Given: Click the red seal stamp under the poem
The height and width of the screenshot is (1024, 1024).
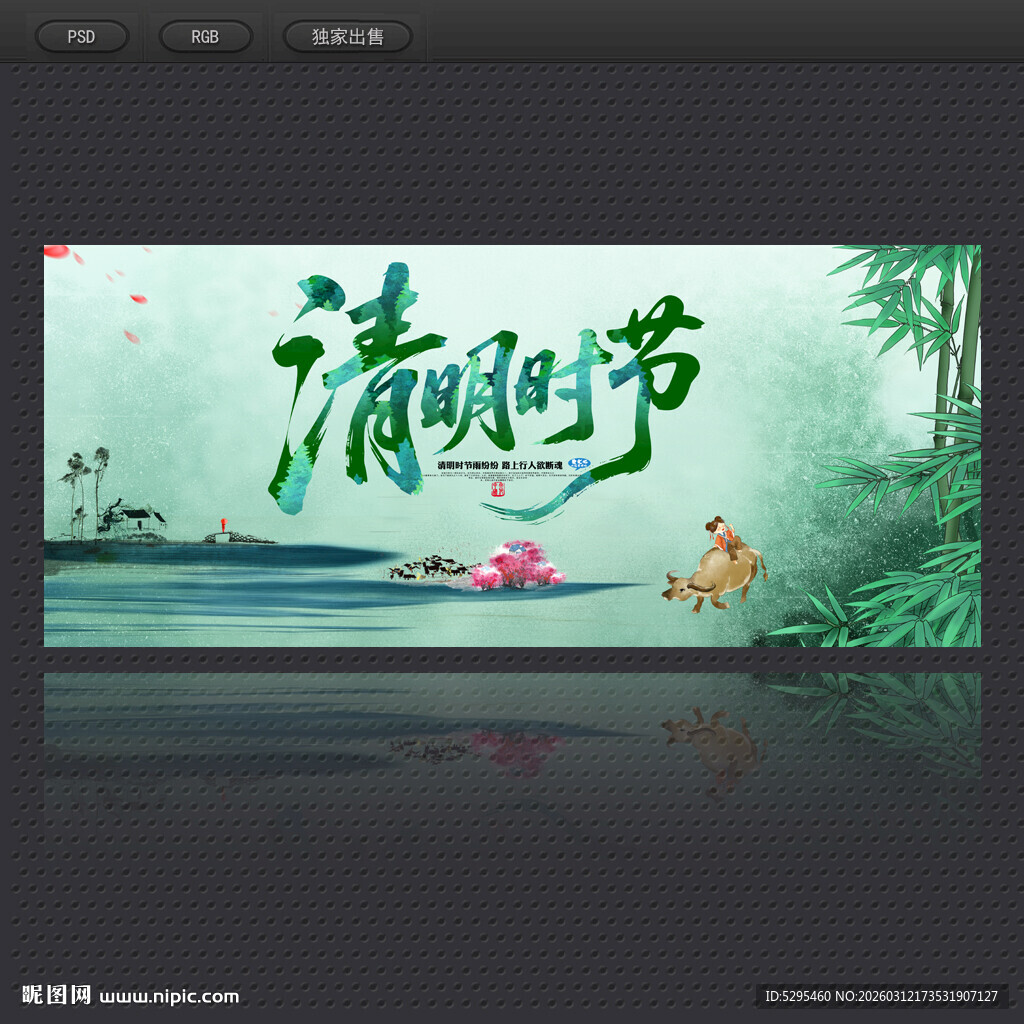Looking at the screenshot, I should click(x=498, y=489).
